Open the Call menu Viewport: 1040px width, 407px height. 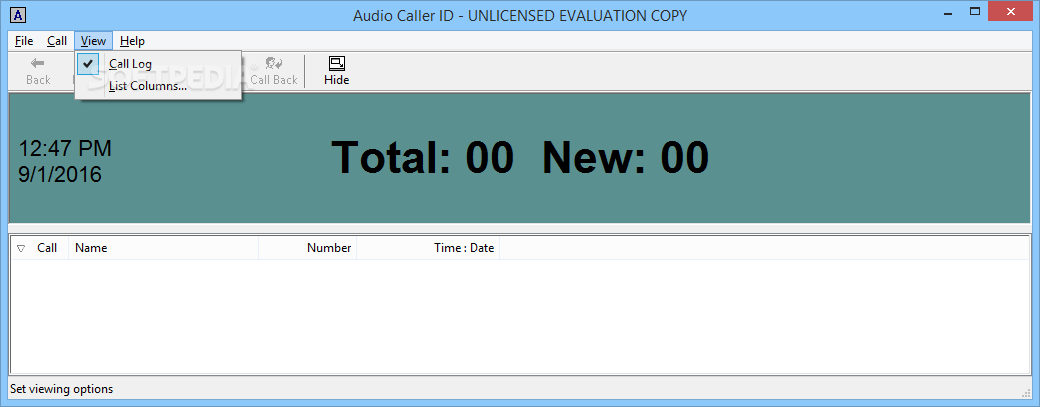click(x=57, y=41)
